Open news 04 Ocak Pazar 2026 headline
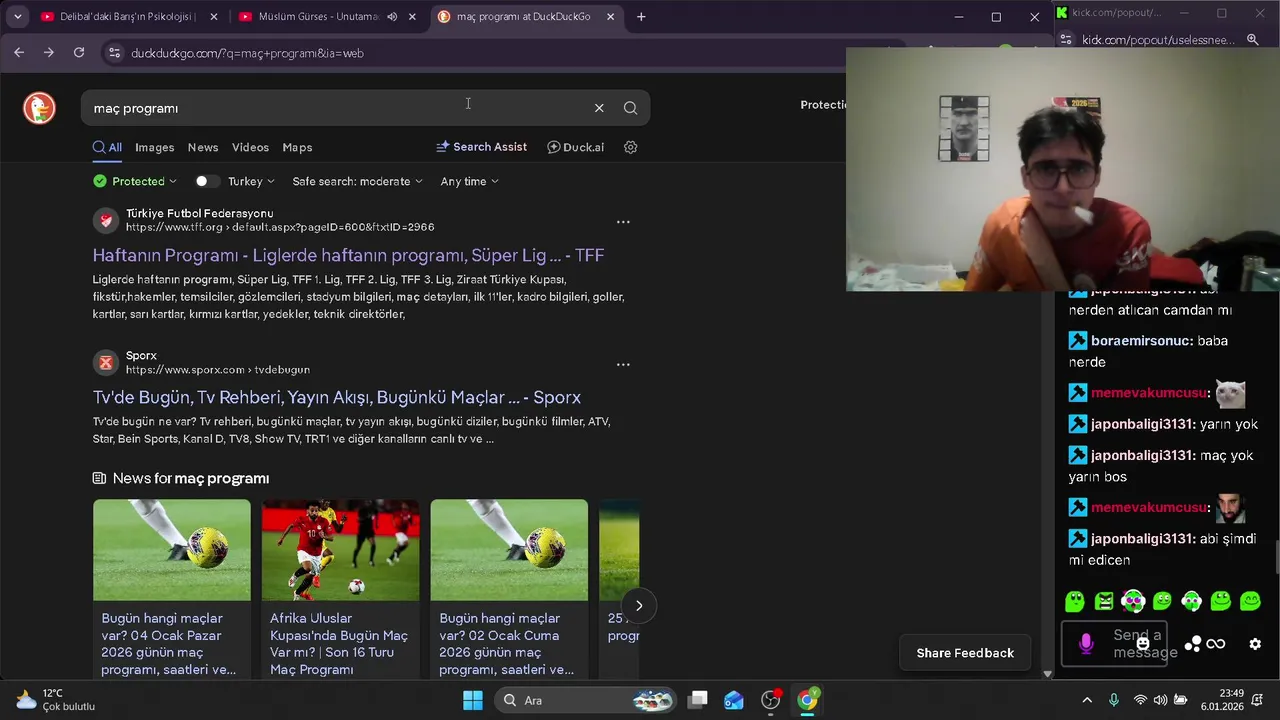The image size is (1280, 720). click(171, 644)
